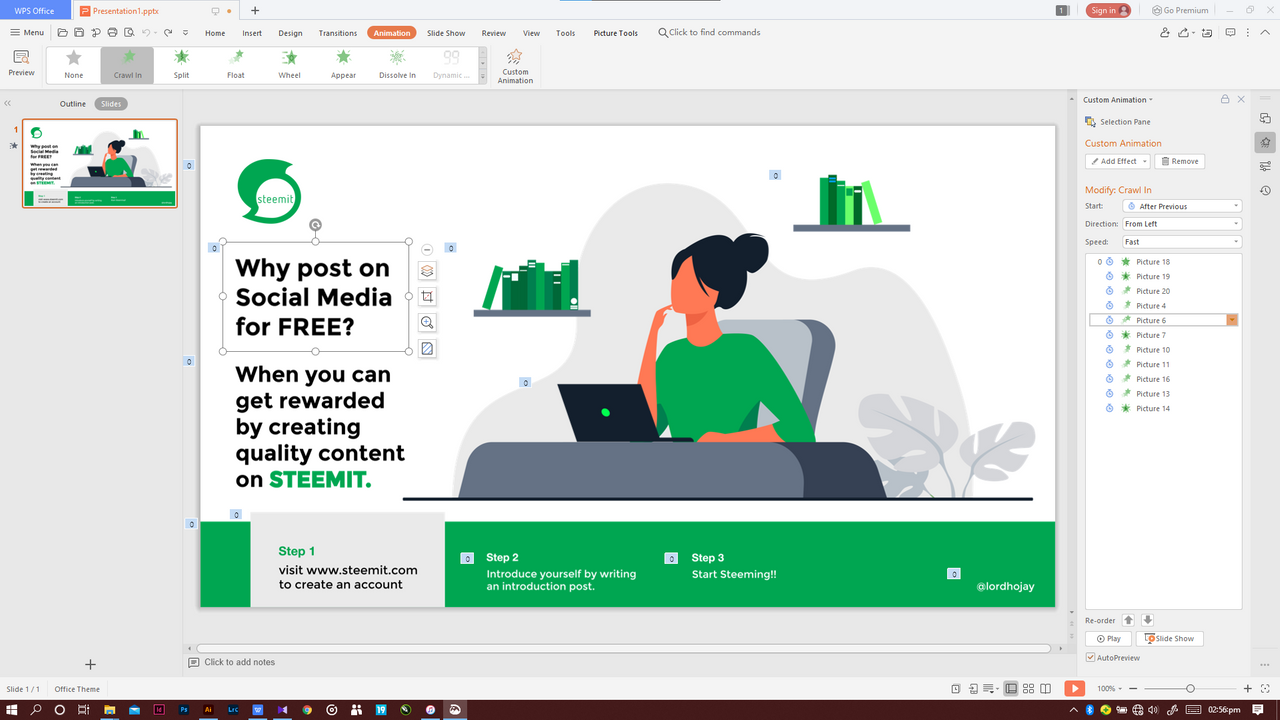Viewport: 1280px width, 720px height.
Task: Toggle the Custom Animation pane lock icon
Action: pos(1224,99)
